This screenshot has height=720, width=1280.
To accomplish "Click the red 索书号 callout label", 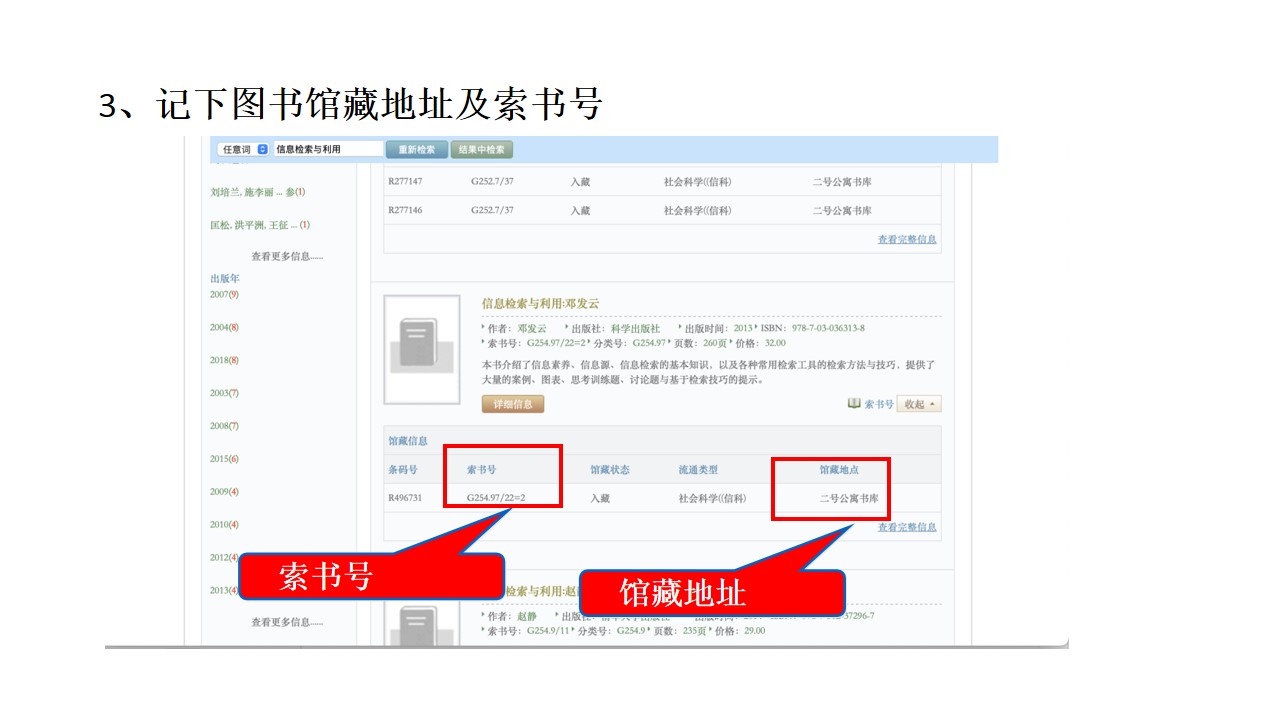I will click(326, 576).
